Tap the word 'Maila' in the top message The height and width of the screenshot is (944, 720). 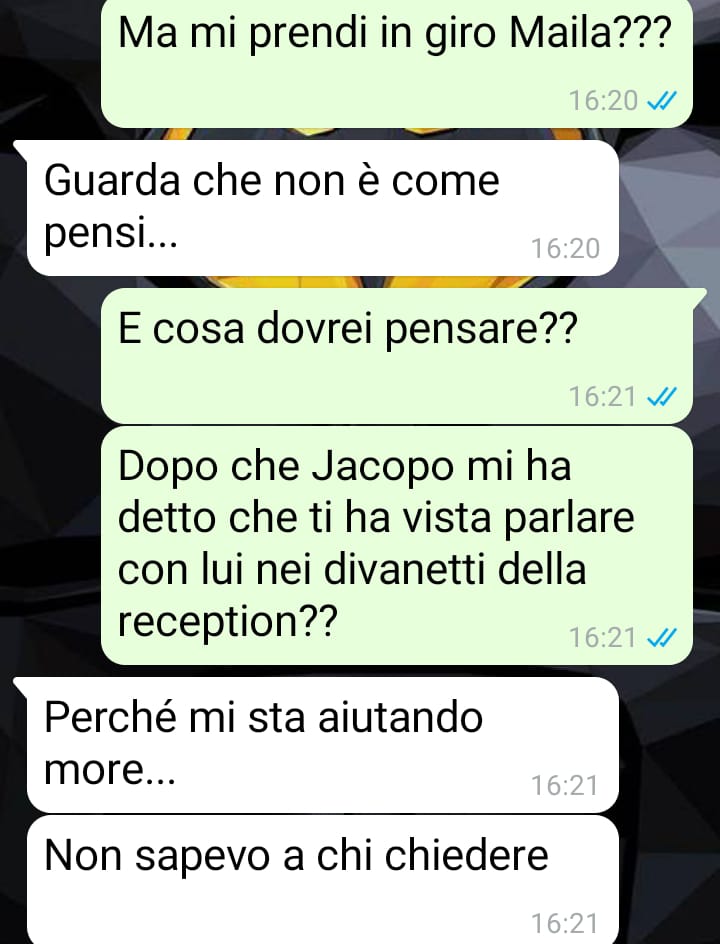click(561, 34)
